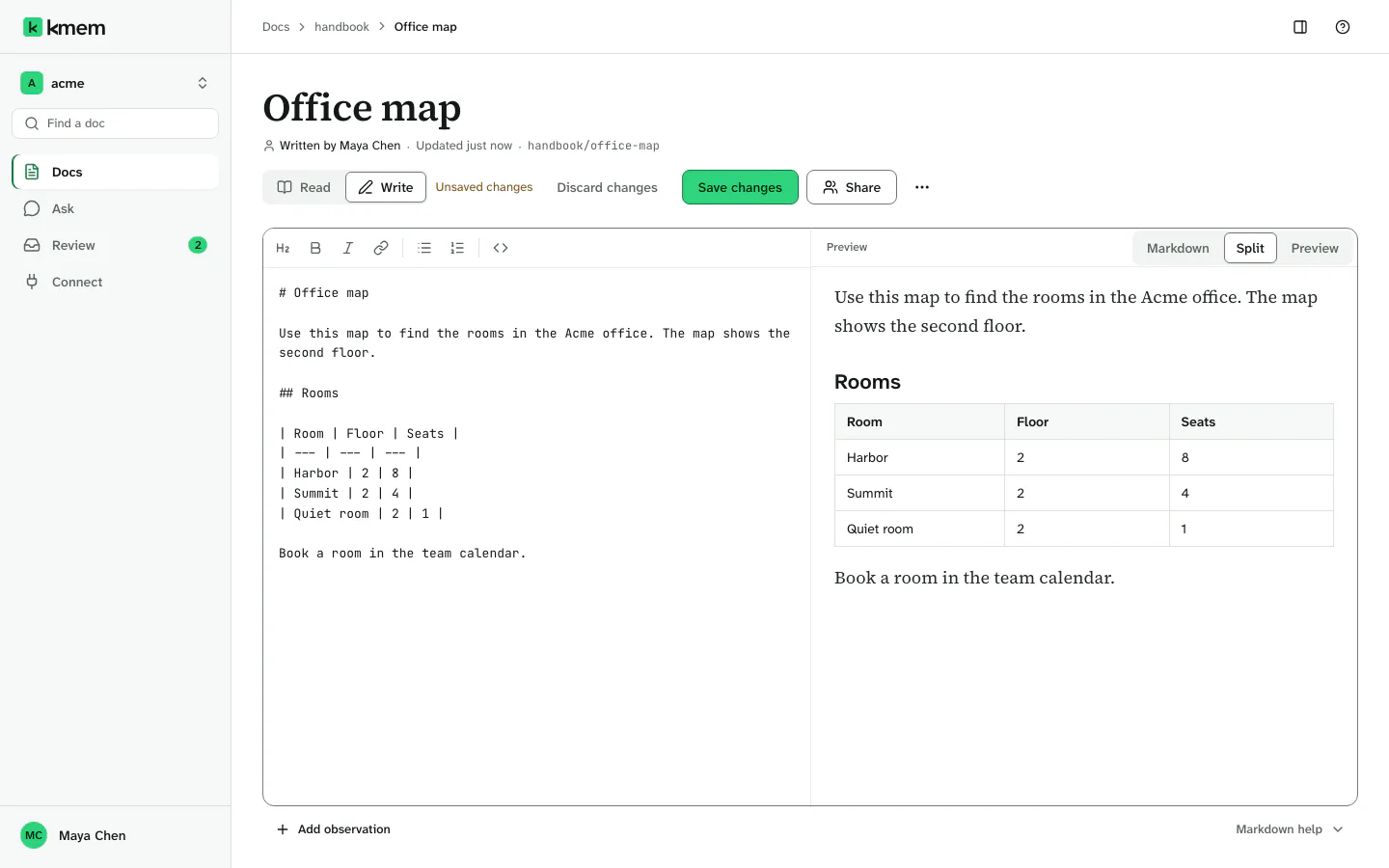Switch to Read mode
The image size is (1389, 868).
304,187
